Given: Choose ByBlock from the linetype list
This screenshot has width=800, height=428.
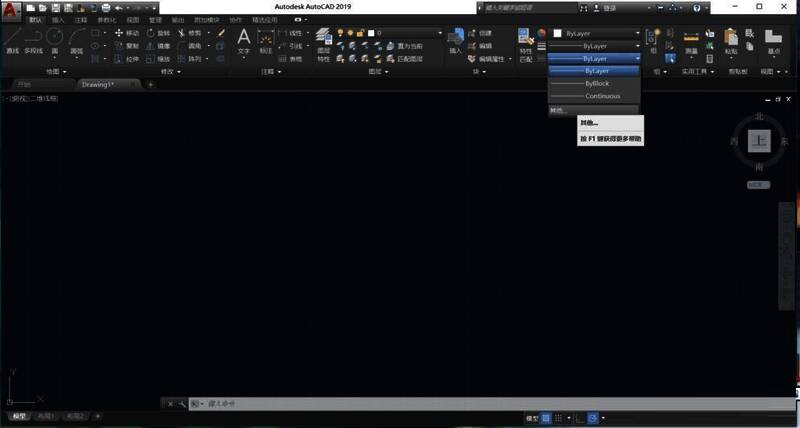Looking at the screenshot, I should coord(596,83).
